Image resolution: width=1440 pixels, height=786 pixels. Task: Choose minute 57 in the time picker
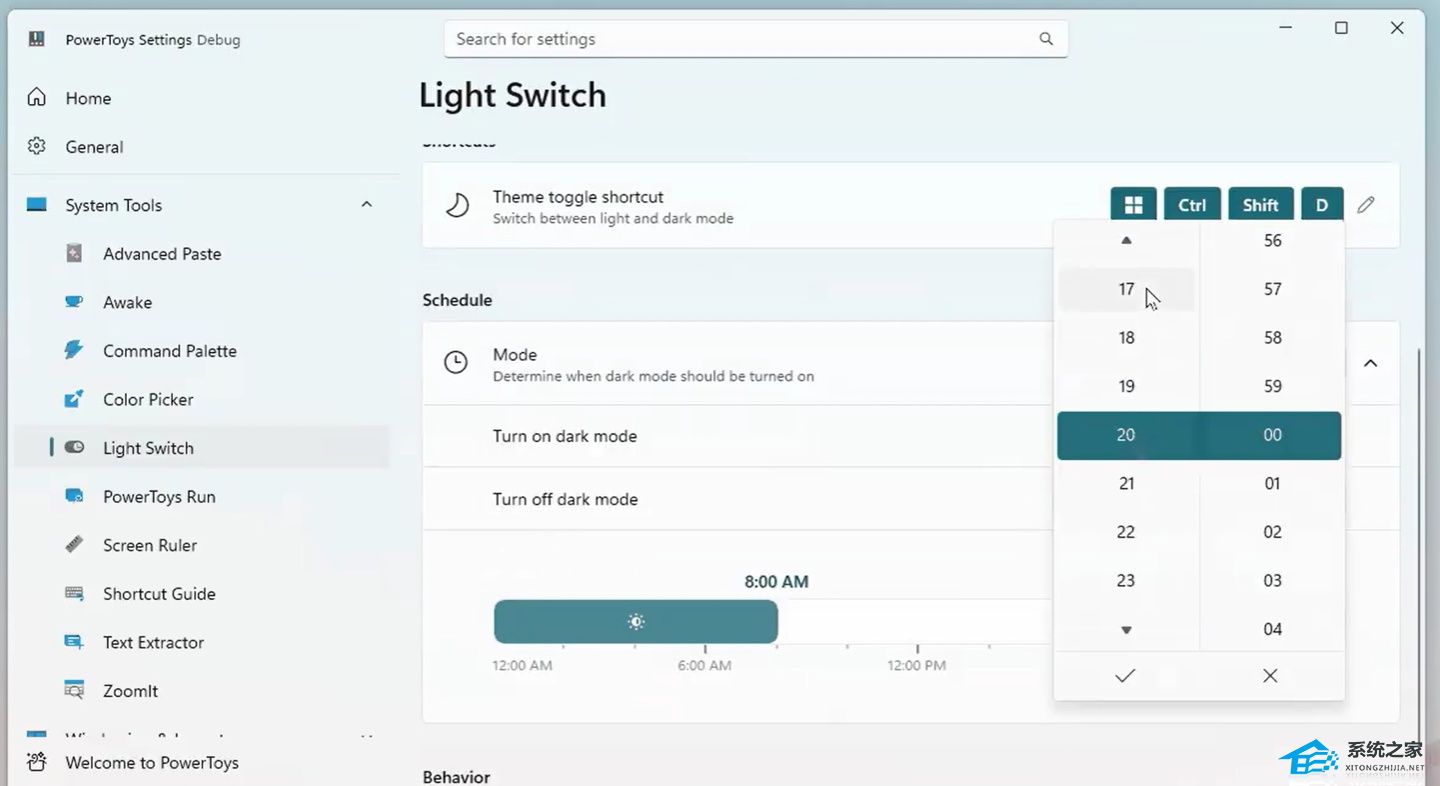pos(1272,289)
